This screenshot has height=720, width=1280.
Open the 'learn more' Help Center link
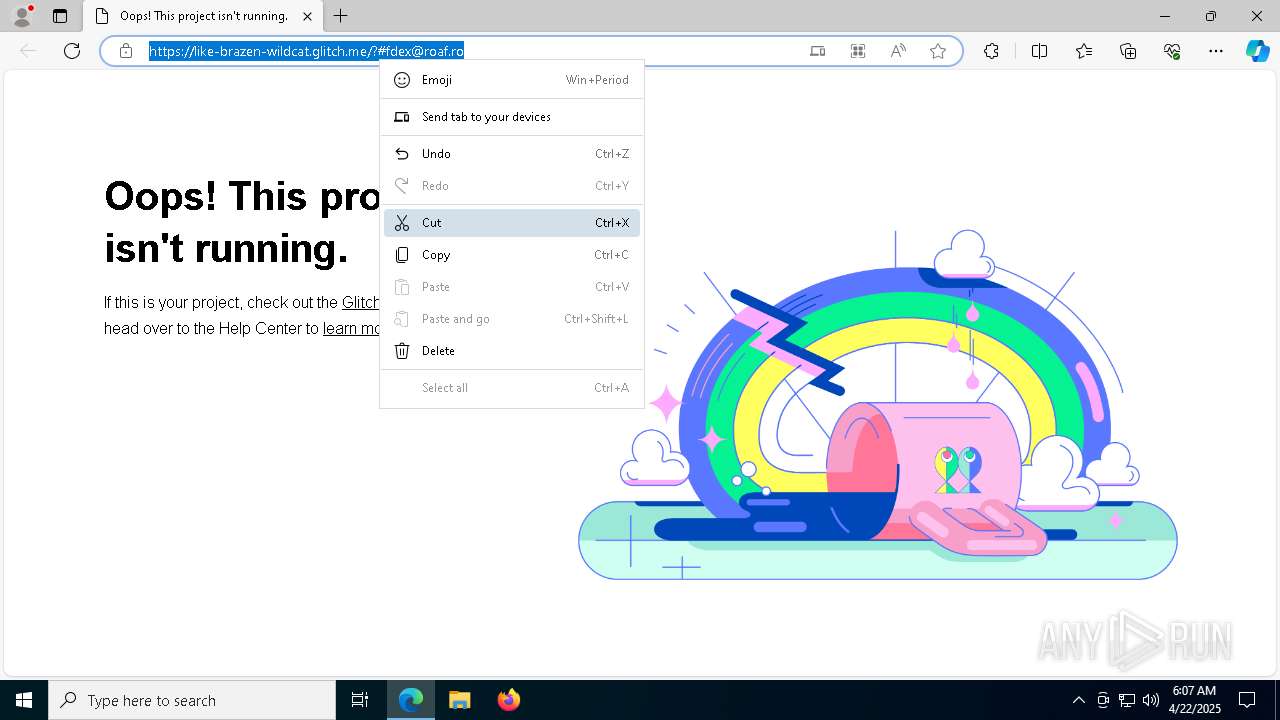click(x=352, y=328)
